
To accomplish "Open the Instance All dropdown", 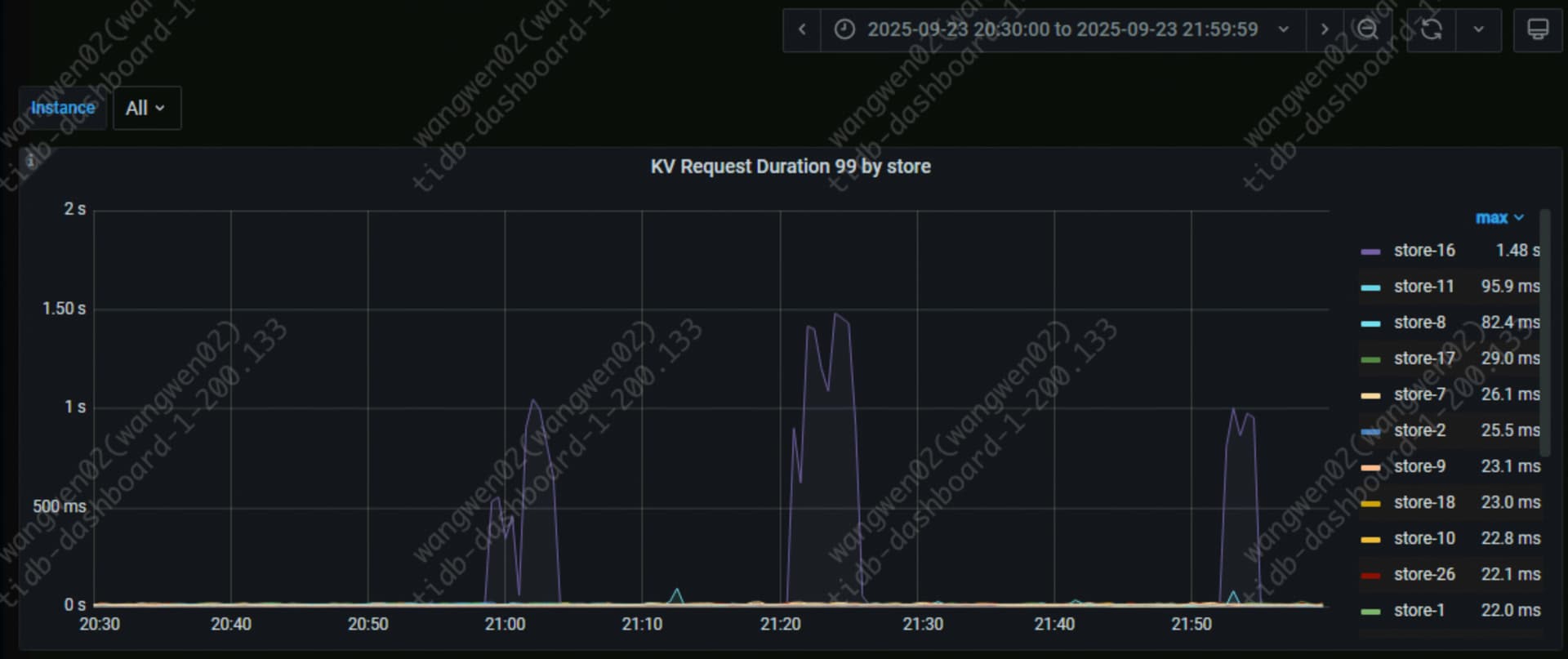I will click(x=147, y=108).
